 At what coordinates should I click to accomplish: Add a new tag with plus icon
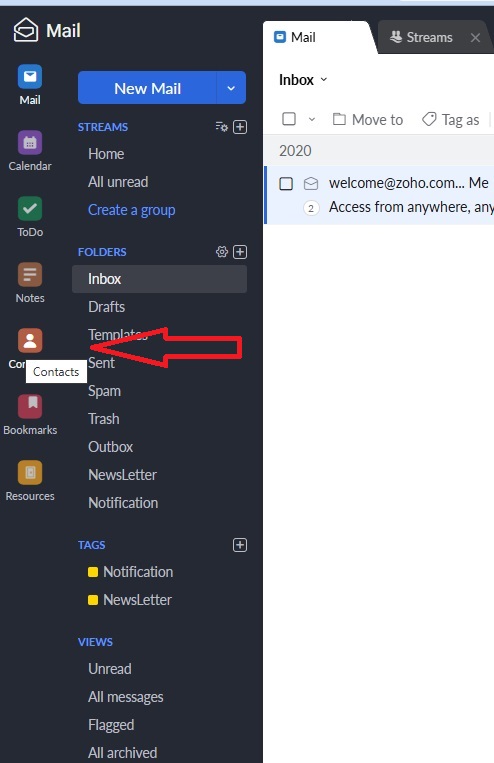tap(240, 545)
